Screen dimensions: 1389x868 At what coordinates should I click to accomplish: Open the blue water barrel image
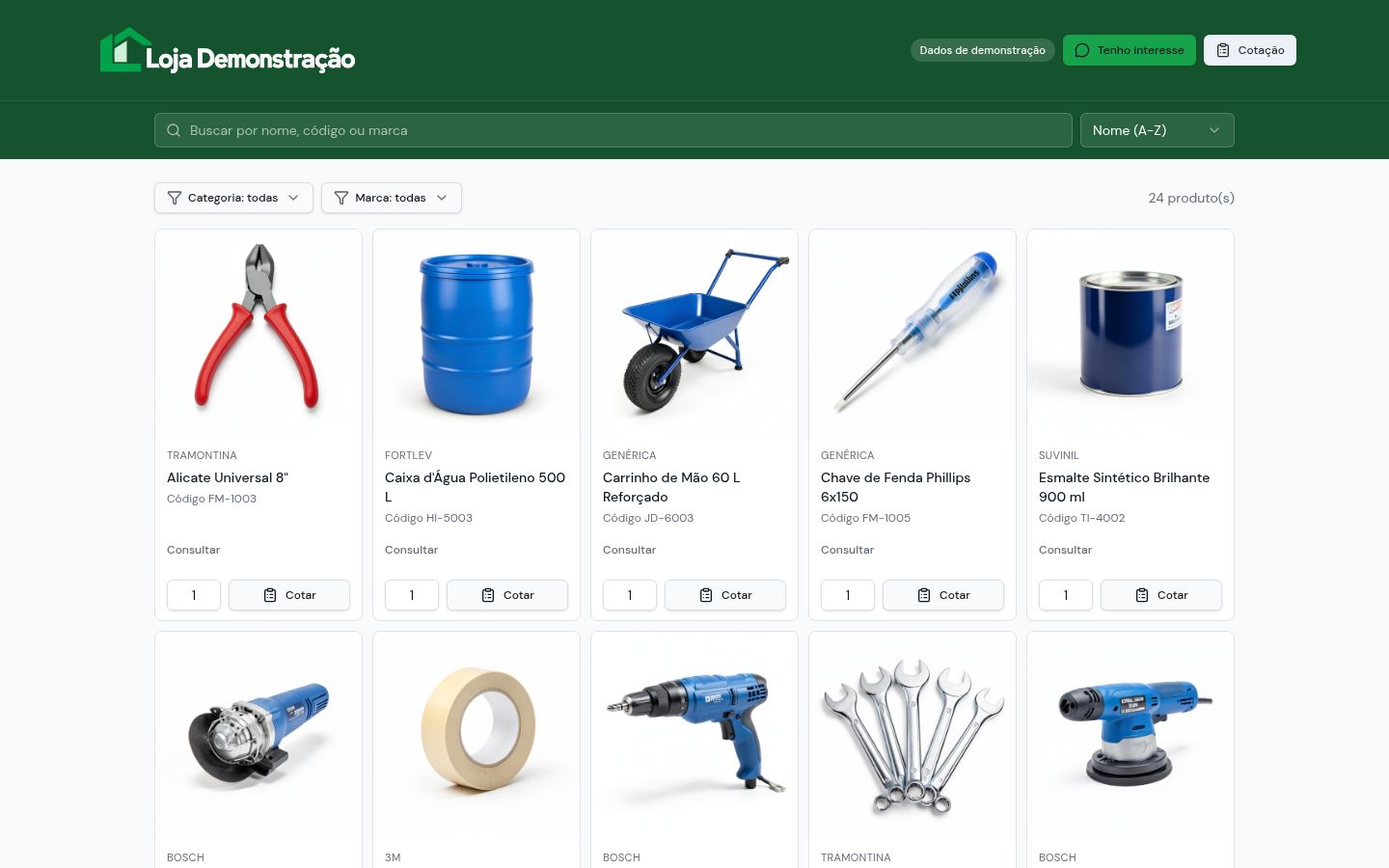(477, 333)
